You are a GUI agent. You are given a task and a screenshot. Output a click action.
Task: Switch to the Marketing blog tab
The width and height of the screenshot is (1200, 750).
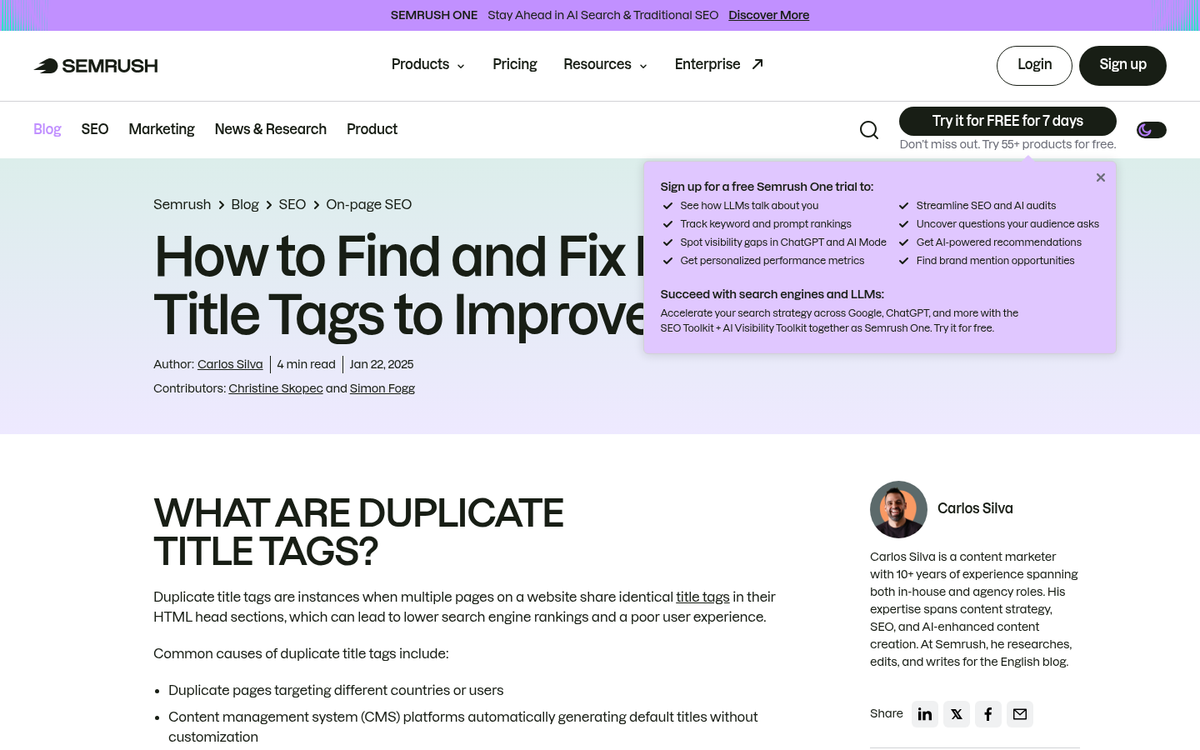(x=161, y=129)
